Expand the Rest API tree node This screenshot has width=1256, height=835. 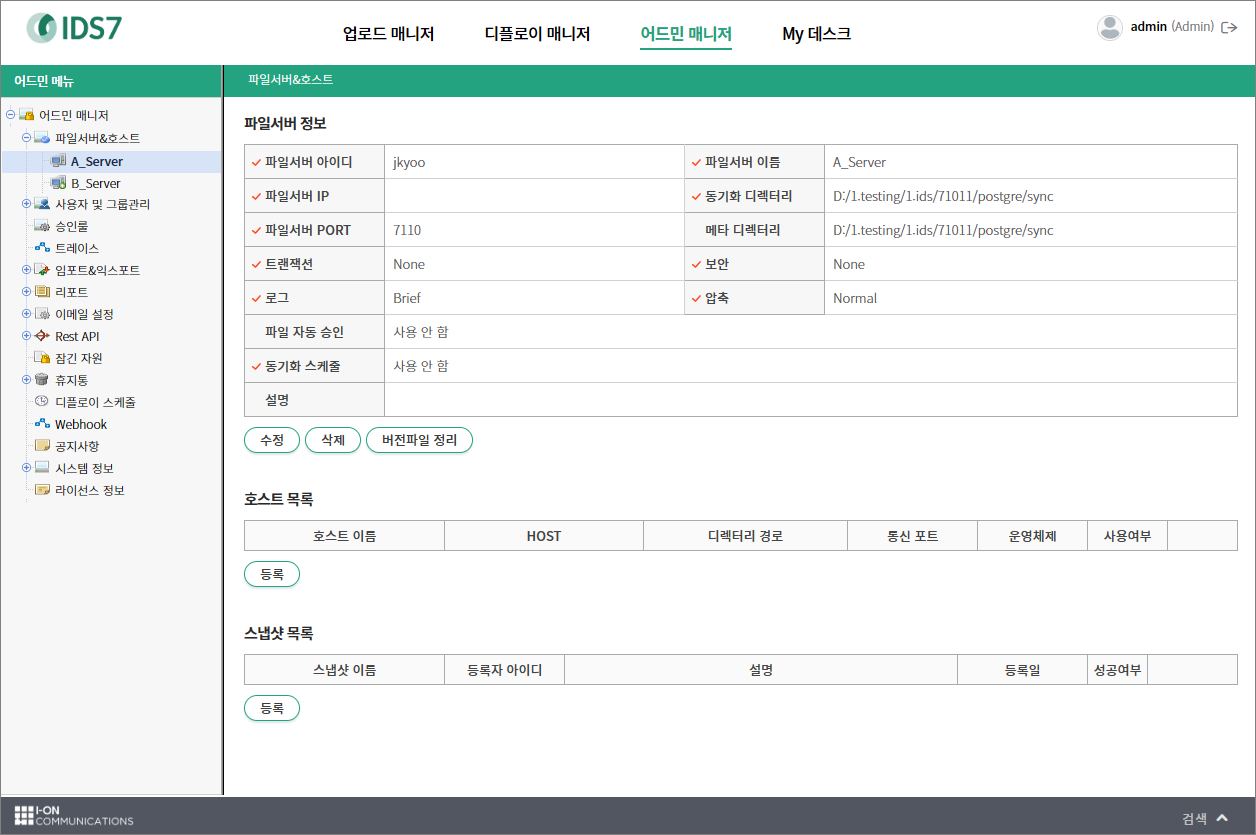click(x=27, y=336)
